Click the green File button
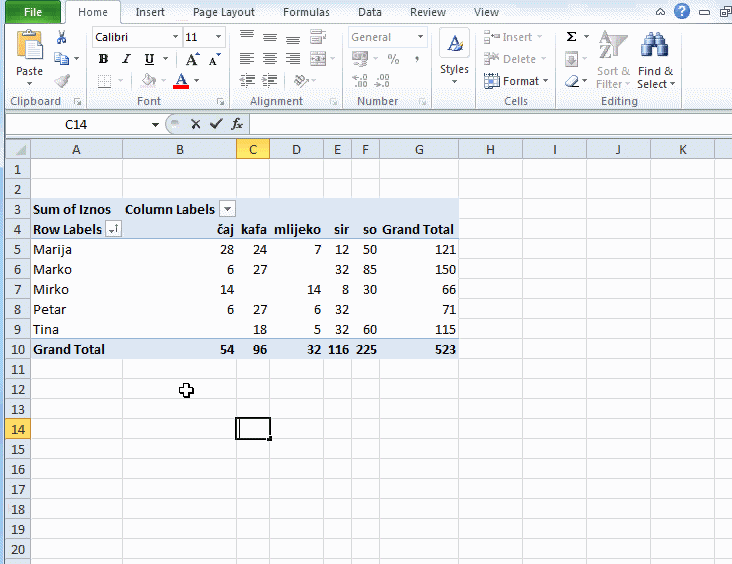The height and width of the screenshot is (564, 732). point(32,12)
